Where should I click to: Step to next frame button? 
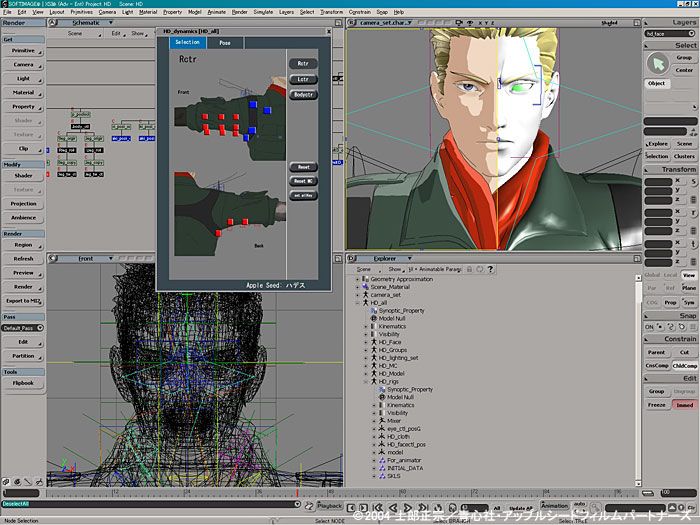point(363,508)
